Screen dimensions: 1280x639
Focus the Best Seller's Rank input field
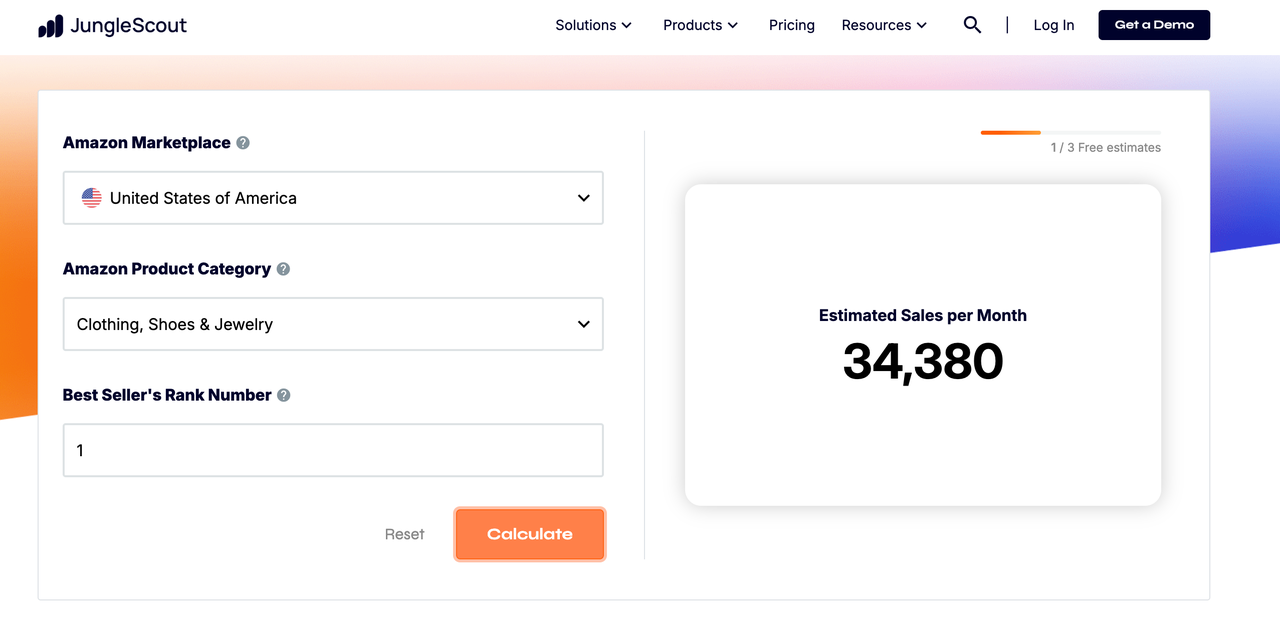pyautogui.click(x=333, y=450)
